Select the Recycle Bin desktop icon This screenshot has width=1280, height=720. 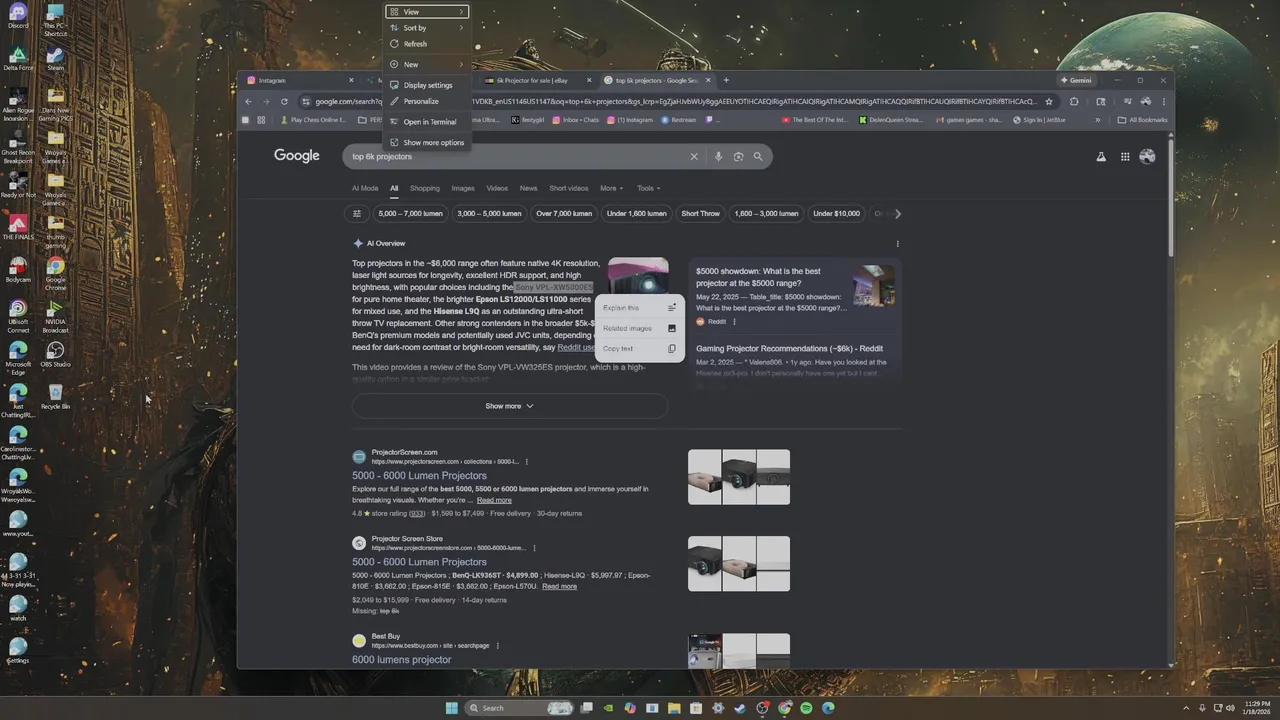tap(55, 397)
